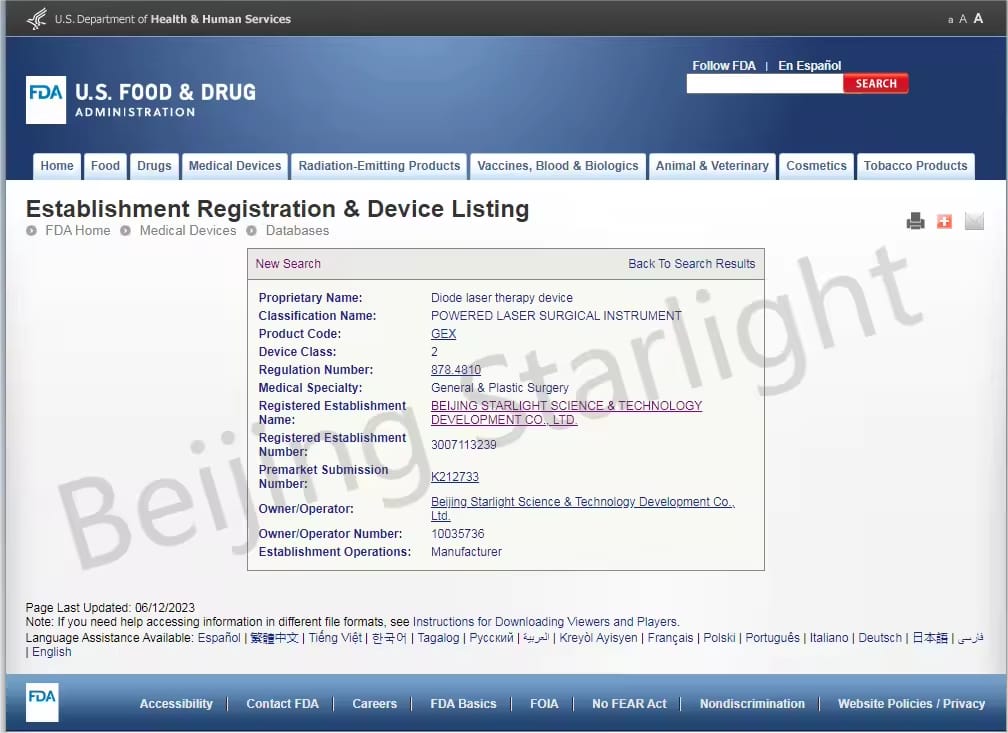Select Kreyòl Ayisyen language assistance
The width and height of the screenshot is (1008, 733).
[598, 638]
